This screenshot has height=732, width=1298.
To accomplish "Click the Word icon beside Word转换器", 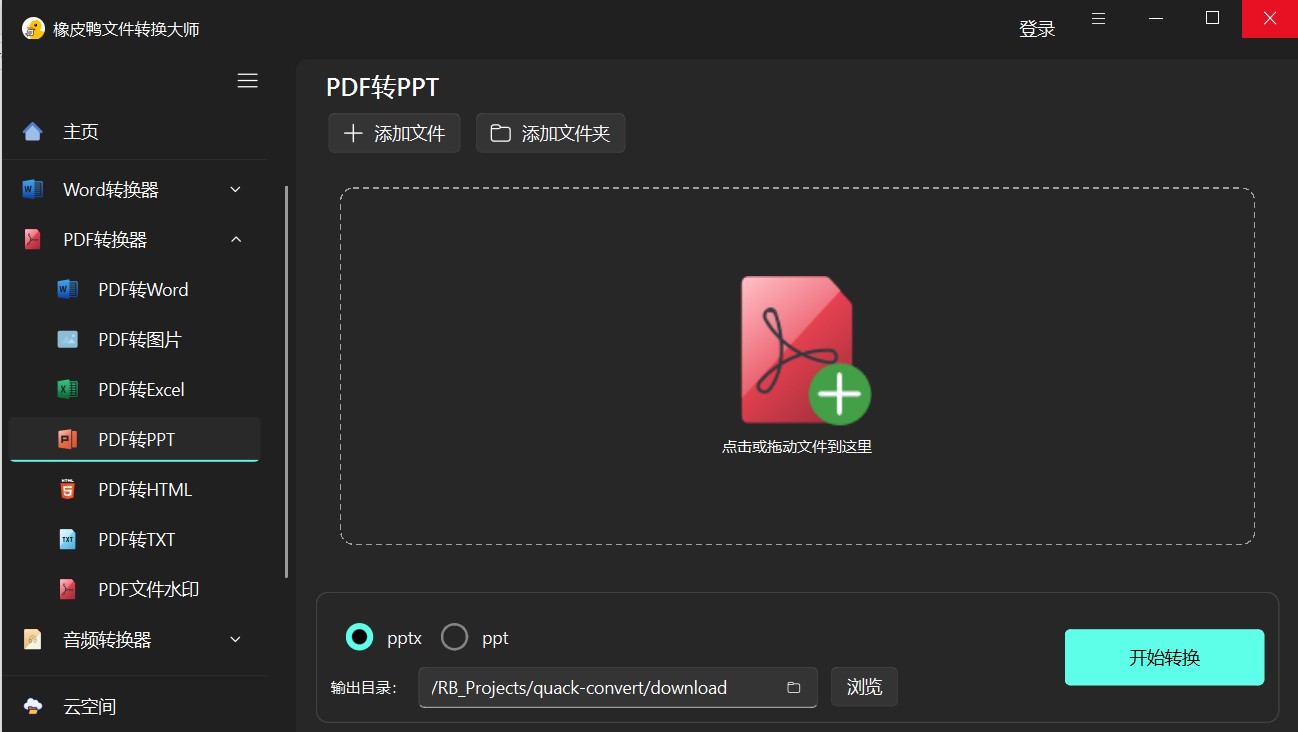I will click(33, 189).
